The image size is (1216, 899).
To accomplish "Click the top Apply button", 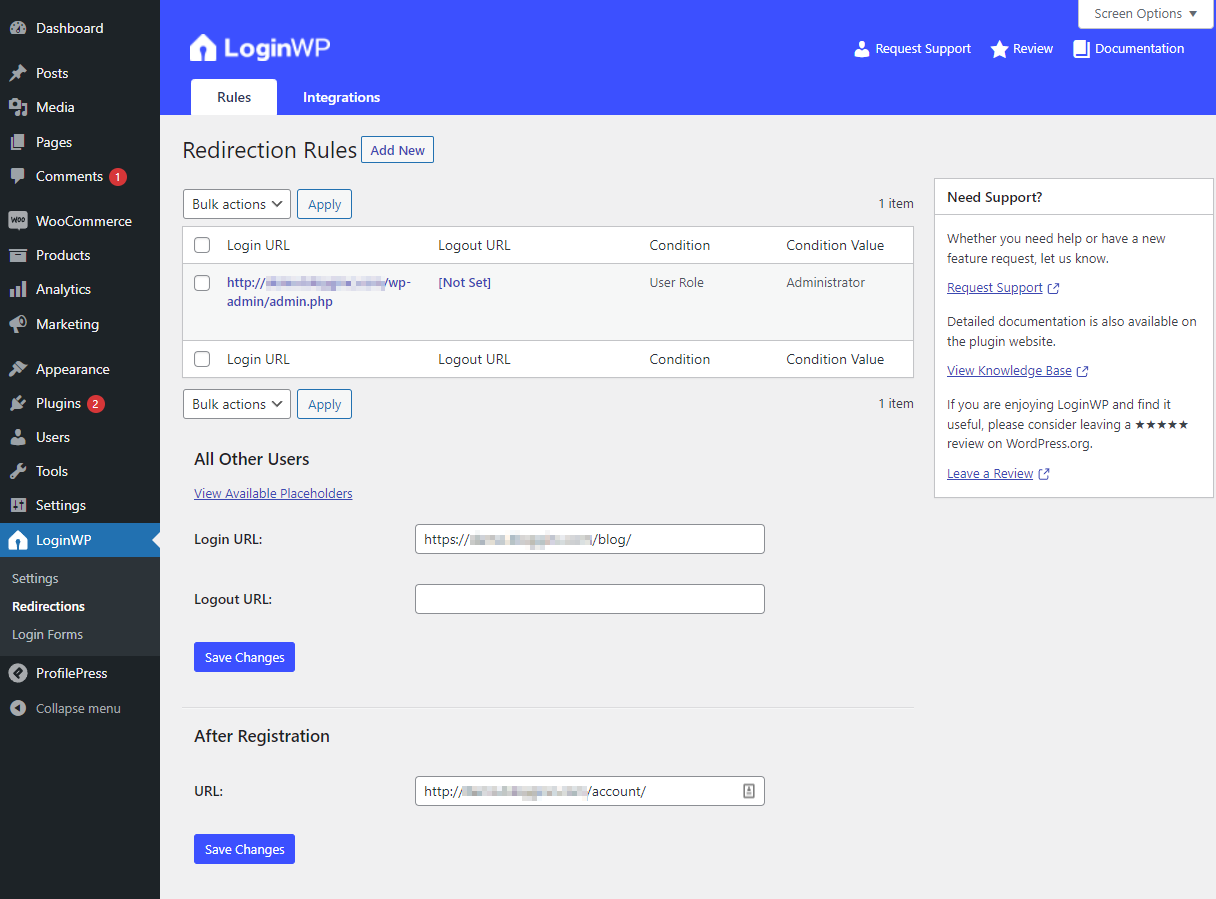I will point(324,204).
